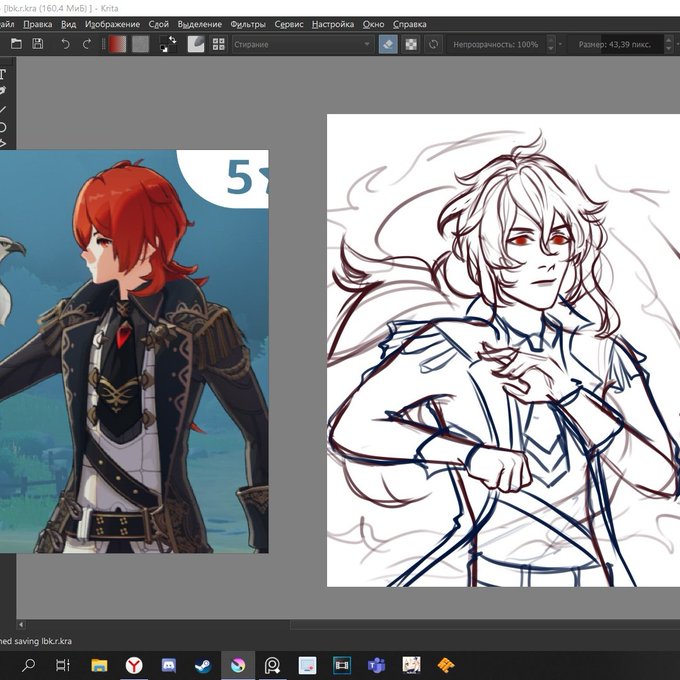Open the orange diamond taskbar app
This screenshot has height=680, width=680.
point(445,665)
